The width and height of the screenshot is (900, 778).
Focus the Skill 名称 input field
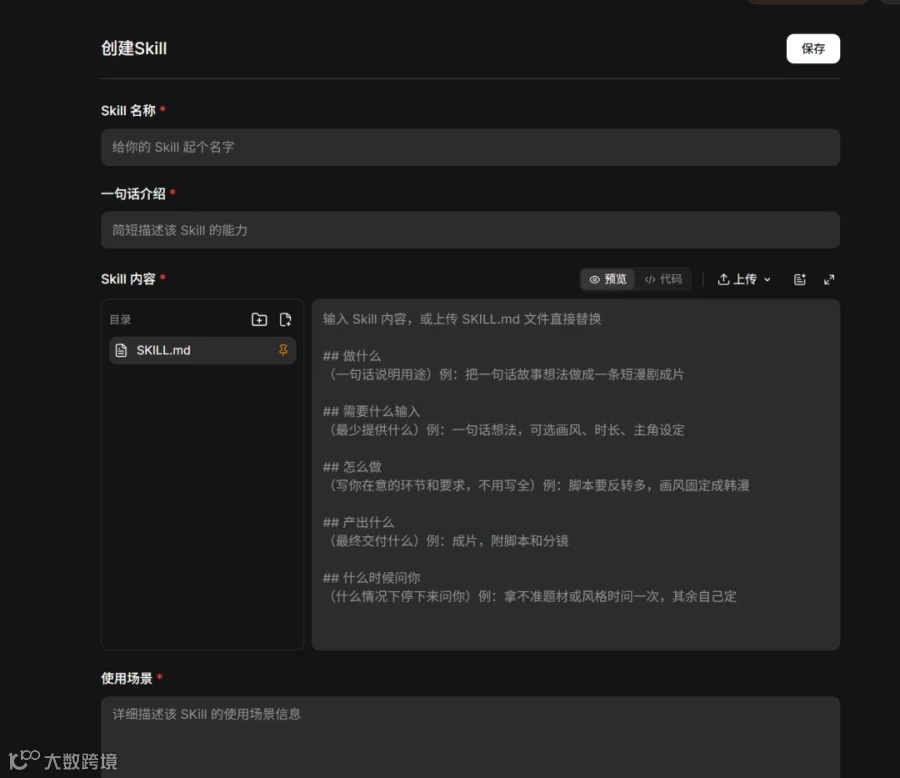[x=470, y=148]
